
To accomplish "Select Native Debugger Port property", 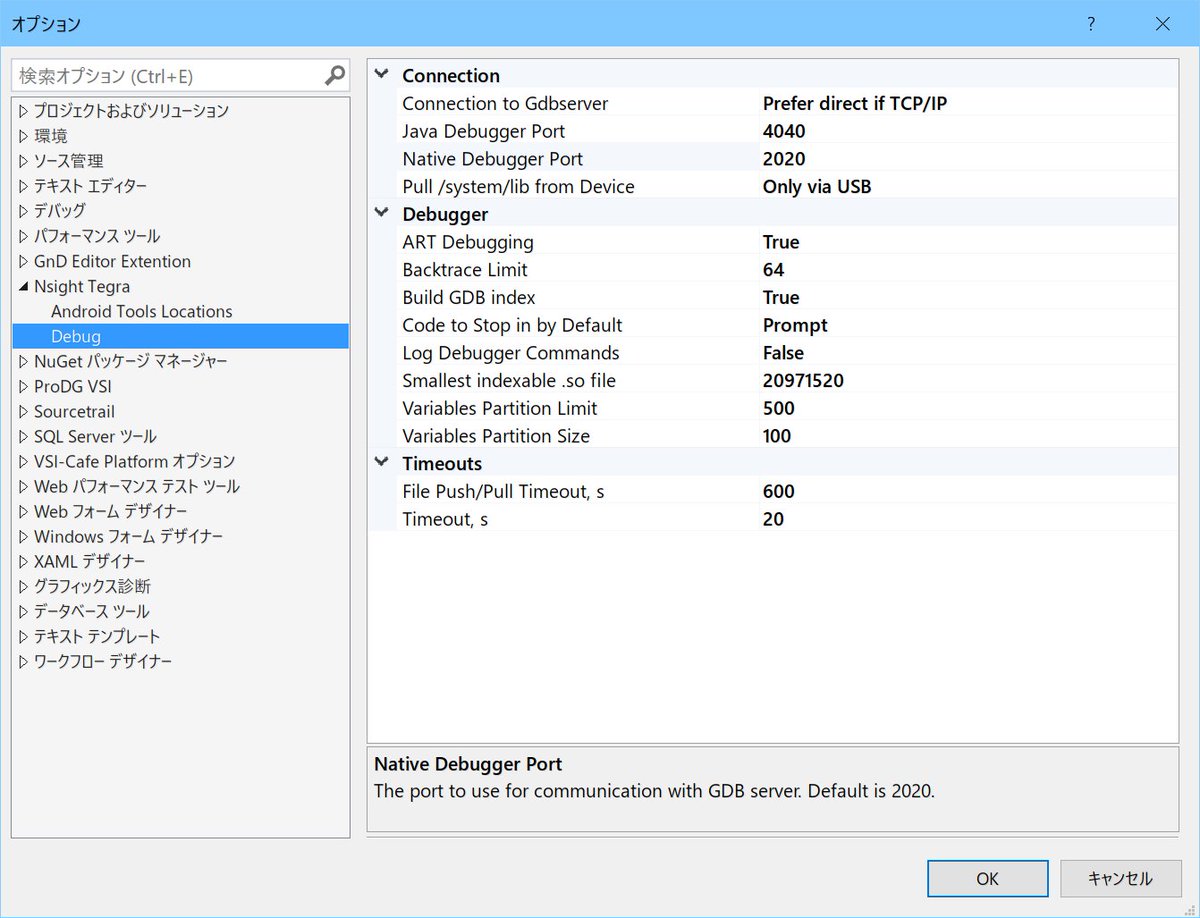I will point(492,159).
